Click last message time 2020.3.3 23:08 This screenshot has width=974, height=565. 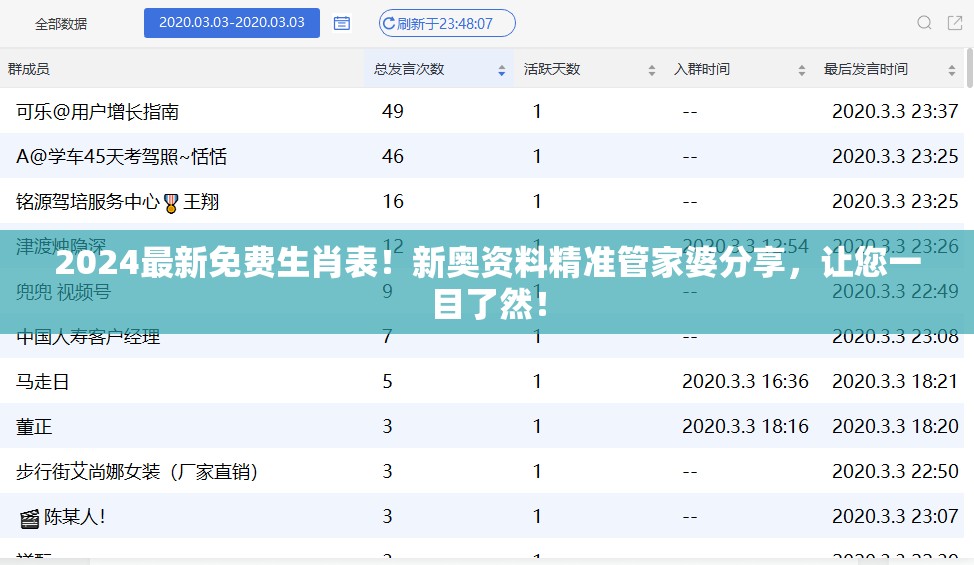click(895, 337)
